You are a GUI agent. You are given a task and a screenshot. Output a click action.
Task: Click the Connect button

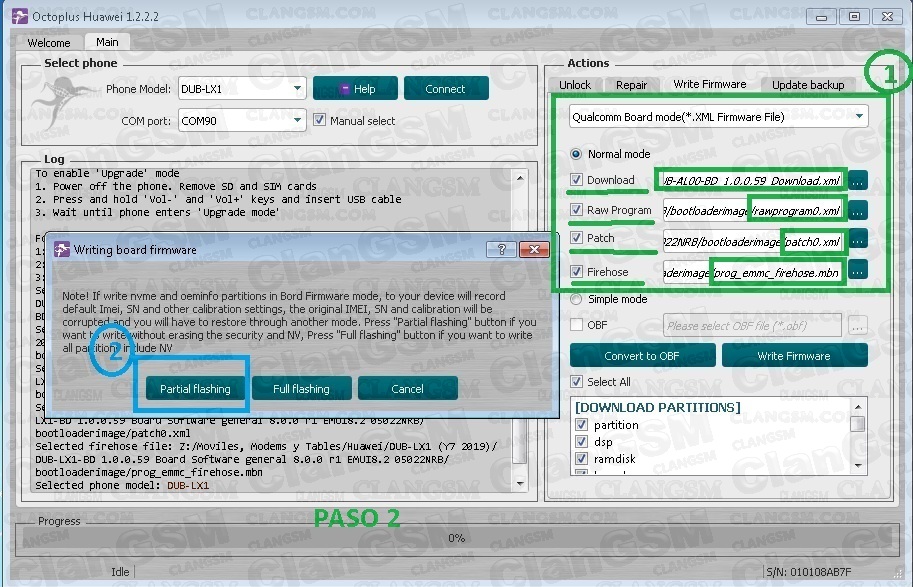point(446,89)
